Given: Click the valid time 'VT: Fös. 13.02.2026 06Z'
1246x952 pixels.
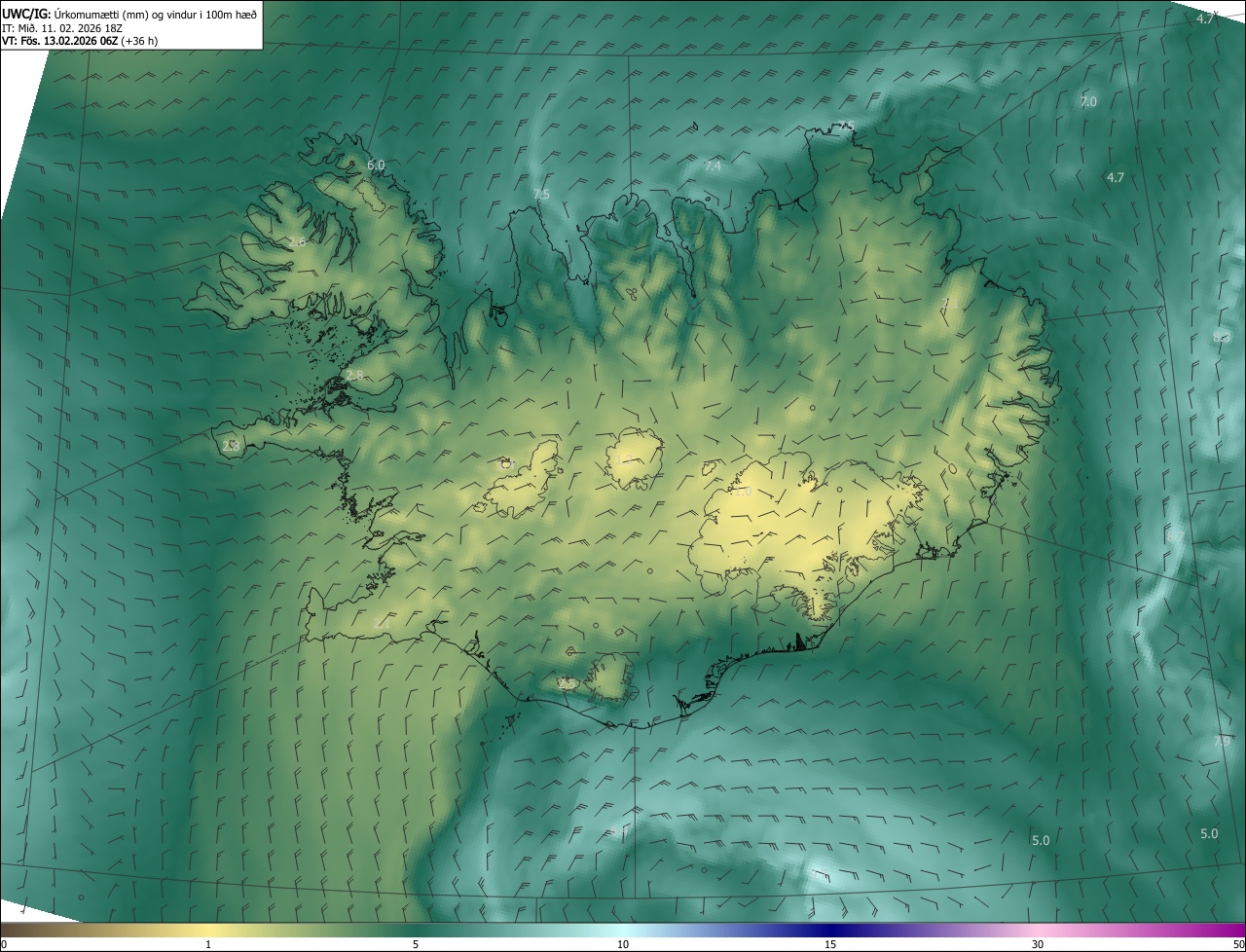Looking at the screenshot, I should (x=59, y=41).
